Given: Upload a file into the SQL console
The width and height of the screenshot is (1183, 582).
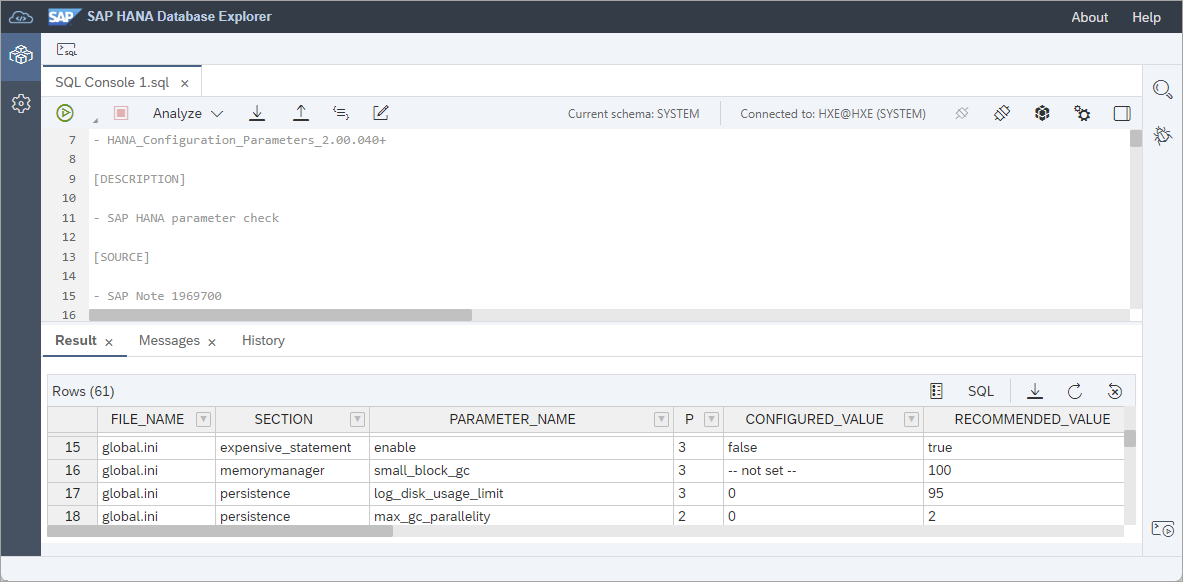Looking at the screenshot, I should [x=300, y=113].
